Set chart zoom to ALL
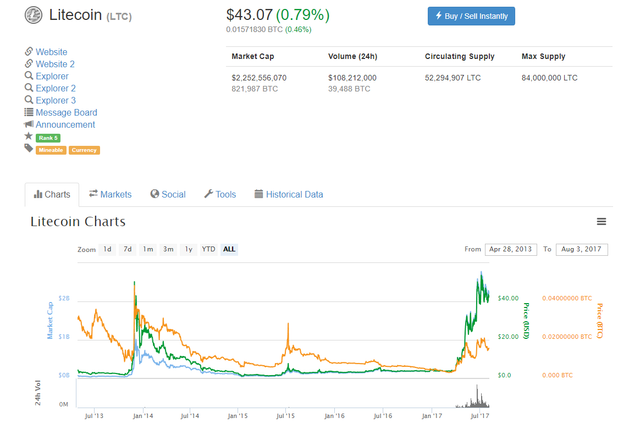This screenshot has width=640, height=433. pyautogui.click(x=229, y=249)
